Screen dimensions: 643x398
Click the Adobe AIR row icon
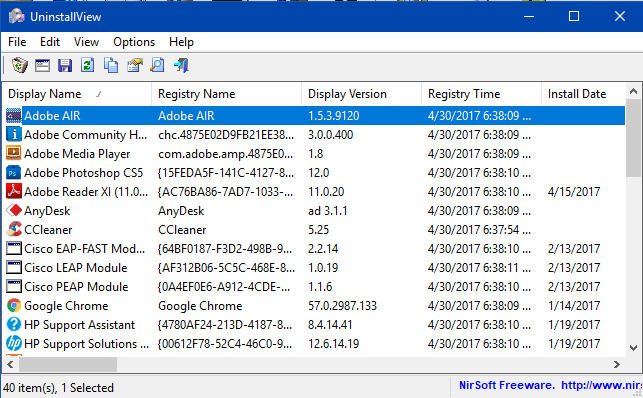click(x=14, y=116)
